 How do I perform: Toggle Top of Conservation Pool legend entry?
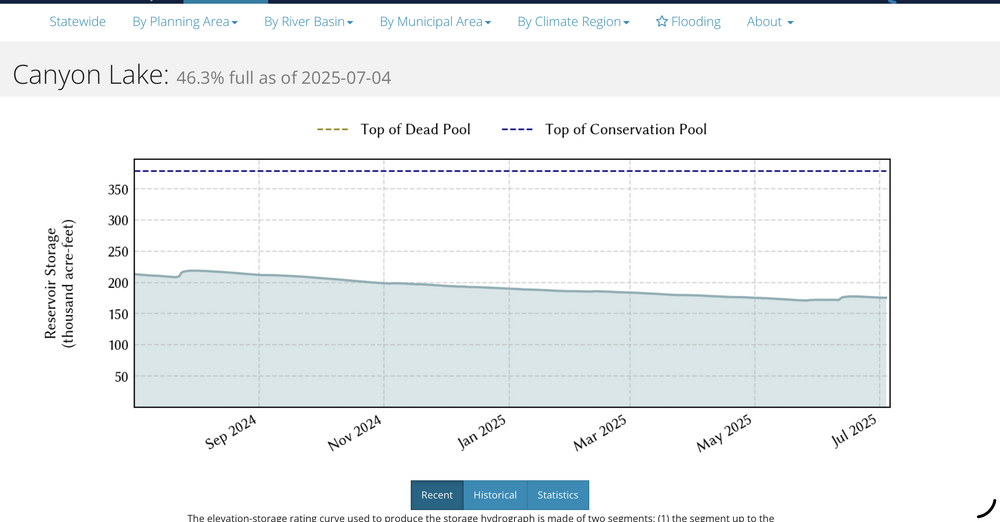(x=604, y=129)
